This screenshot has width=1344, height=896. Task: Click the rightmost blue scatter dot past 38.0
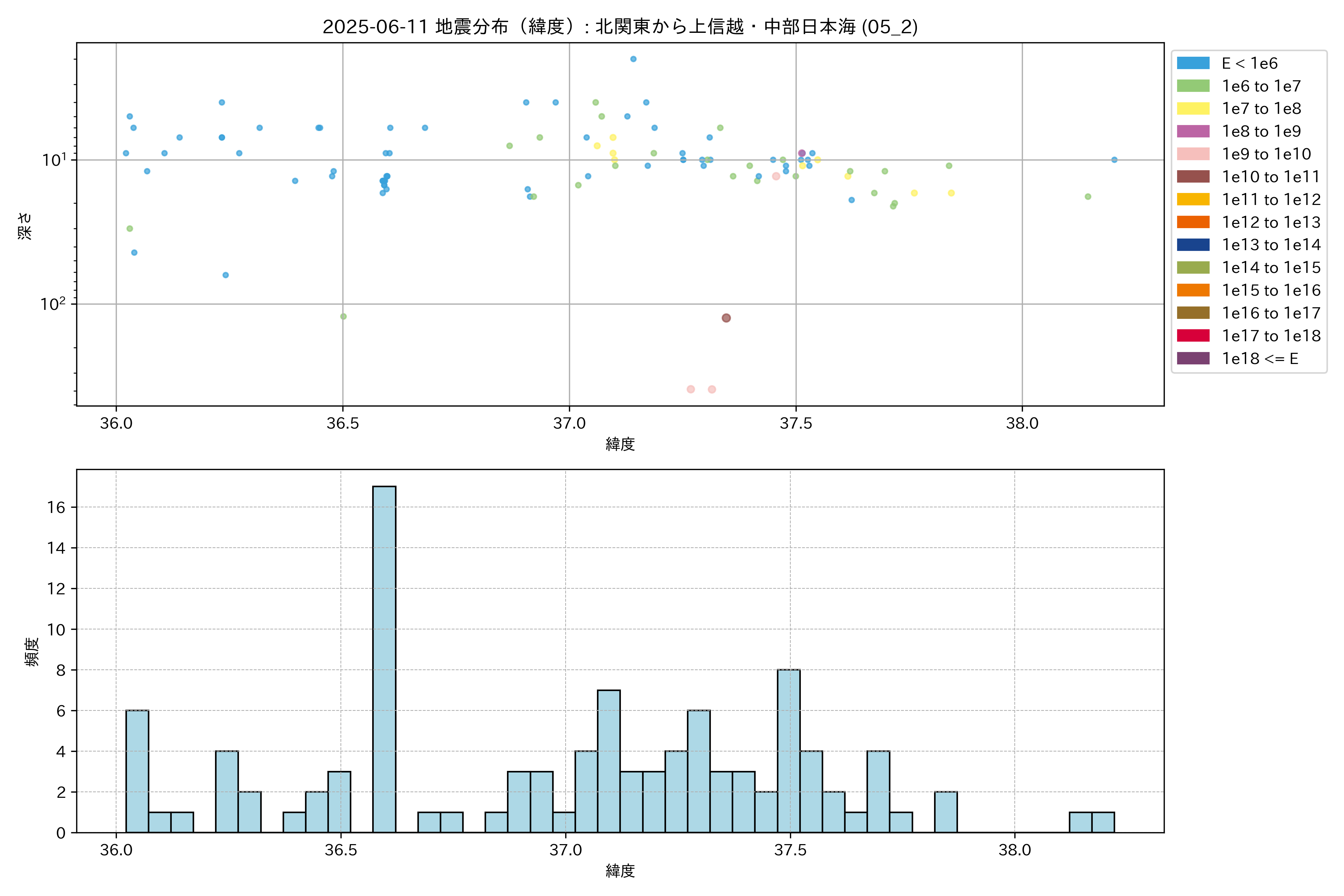coord(1114,160)
